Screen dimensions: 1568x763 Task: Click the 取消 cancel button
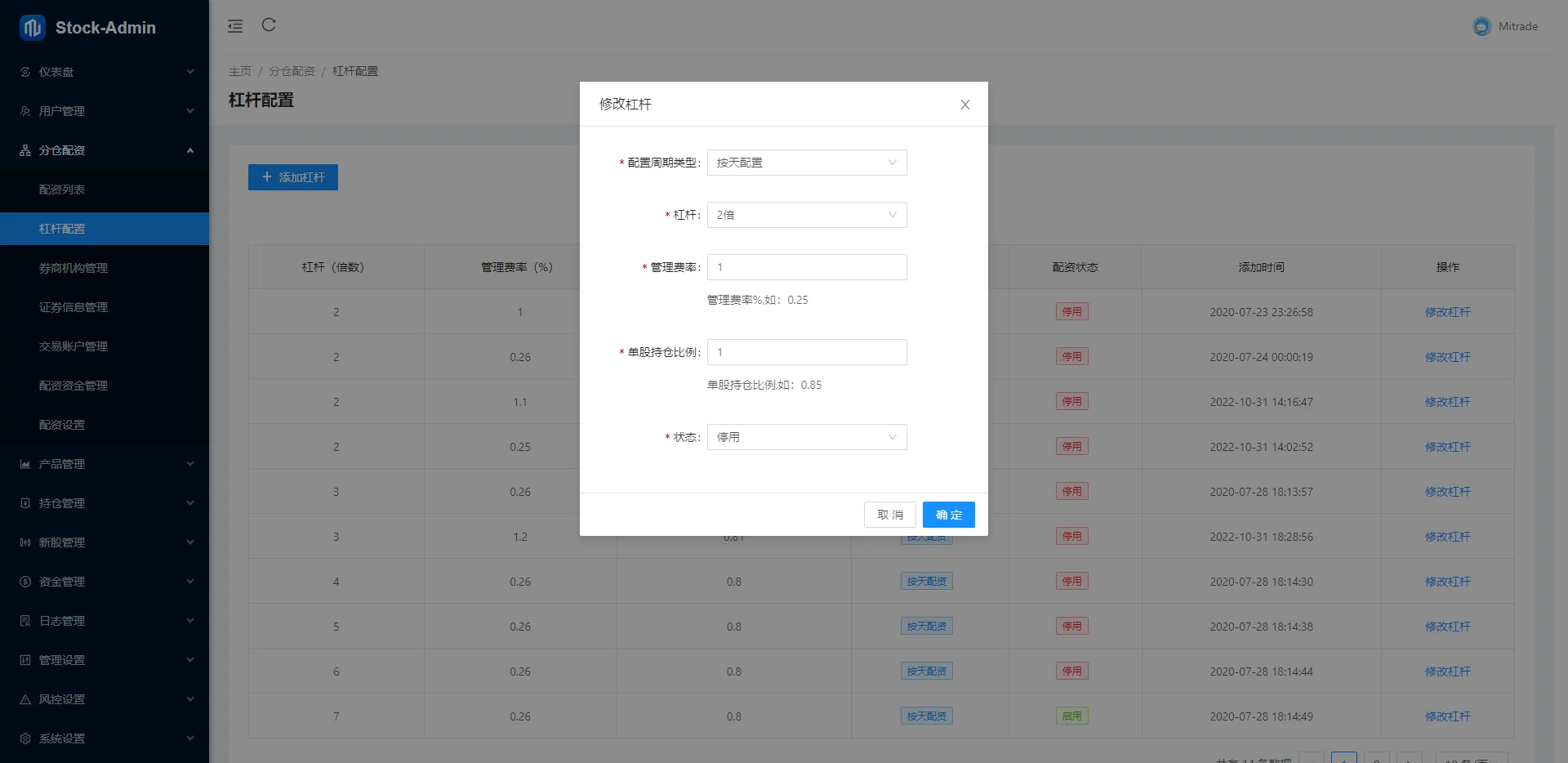click(889, 515)
